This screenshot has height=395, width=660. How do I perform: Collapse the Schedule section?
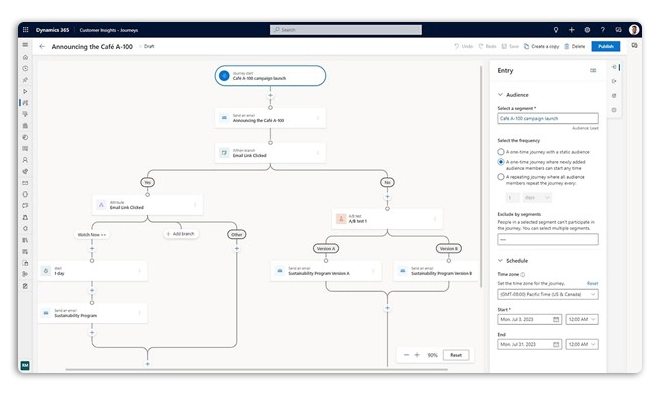pyautogui.click(x=500, y=261)
